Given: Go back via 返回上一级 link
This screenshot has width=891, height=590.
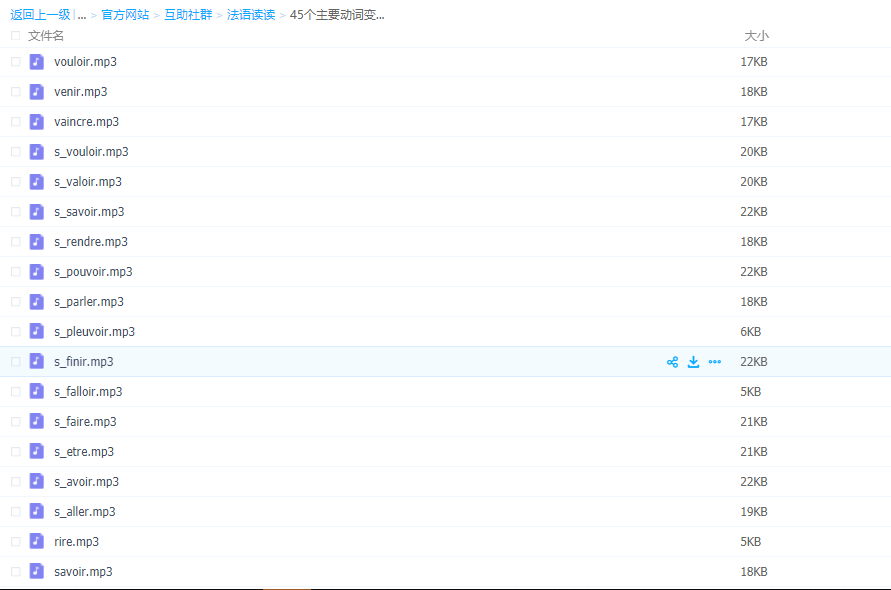Looking at the screenshot, I should (40, 15).
